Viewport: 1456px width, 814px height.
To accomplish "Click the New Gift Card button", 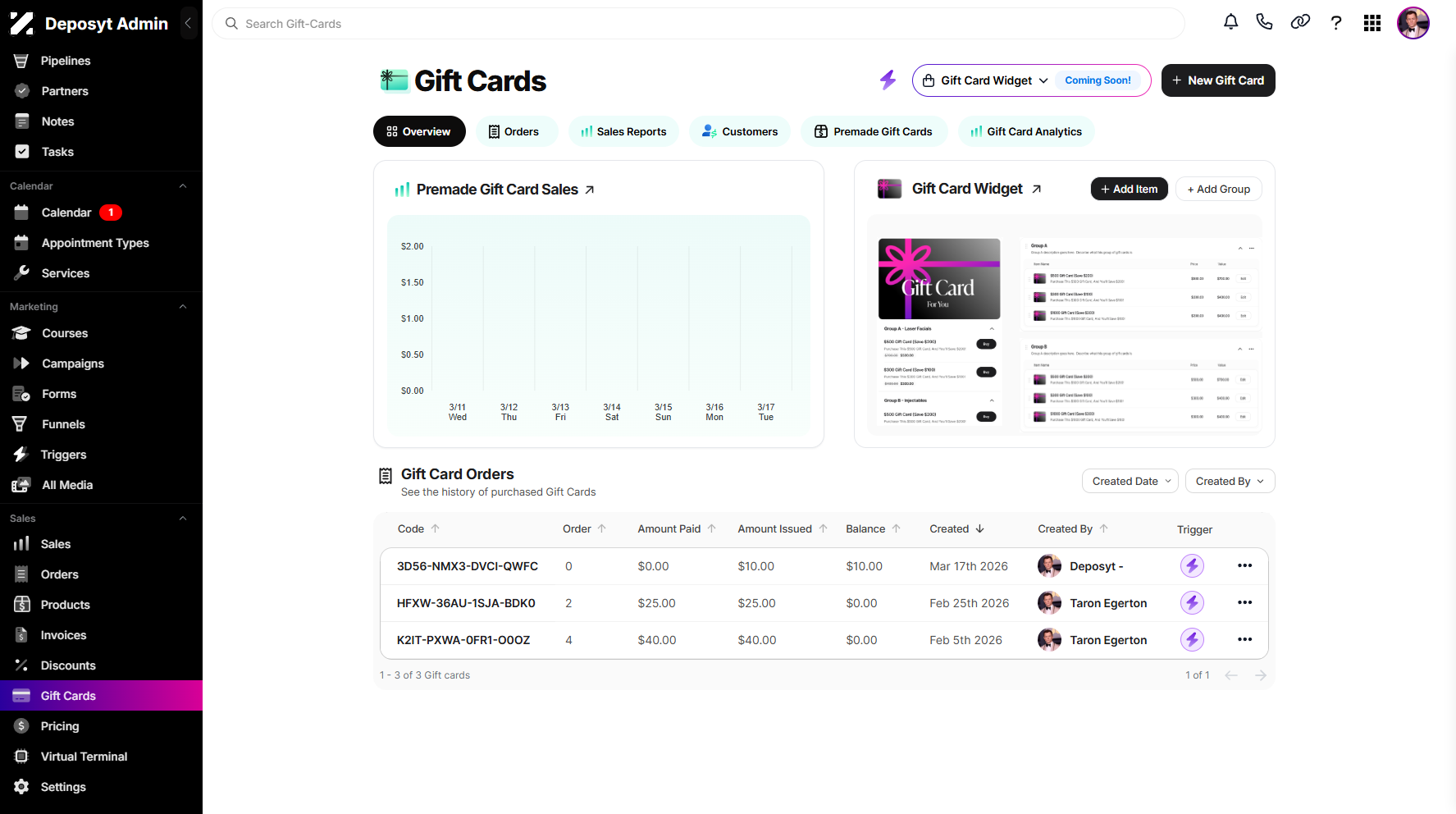I will coord(1218,80).
